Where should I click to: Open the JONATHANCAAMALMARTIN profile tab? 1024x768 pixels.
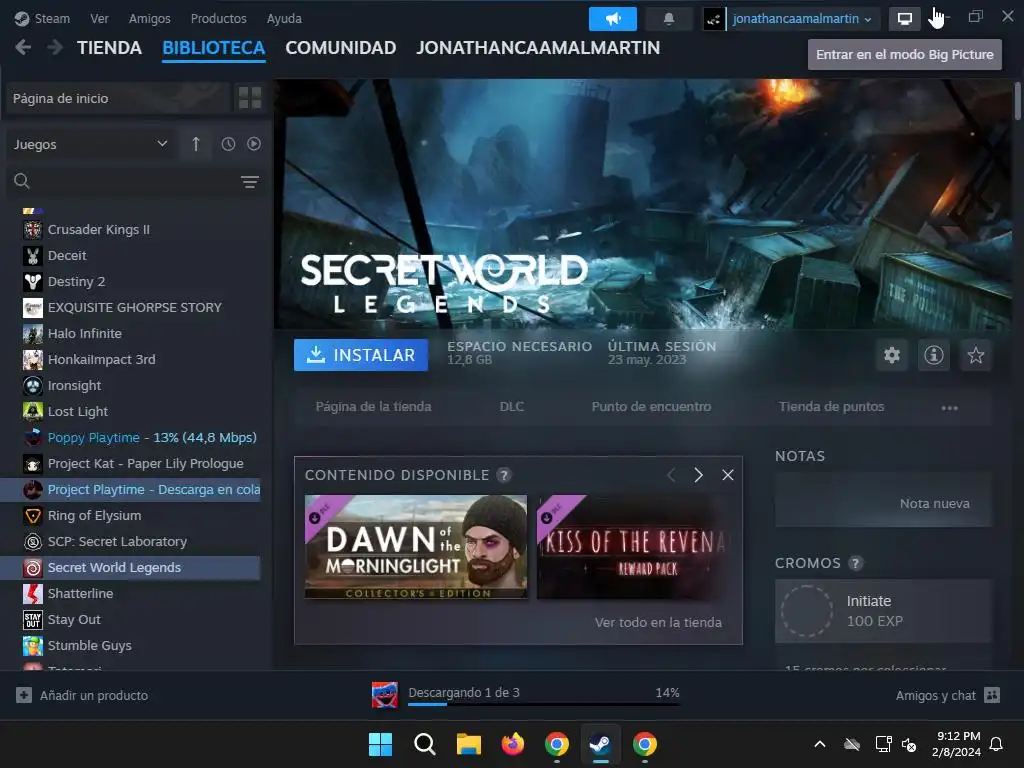tap(538, 48)
